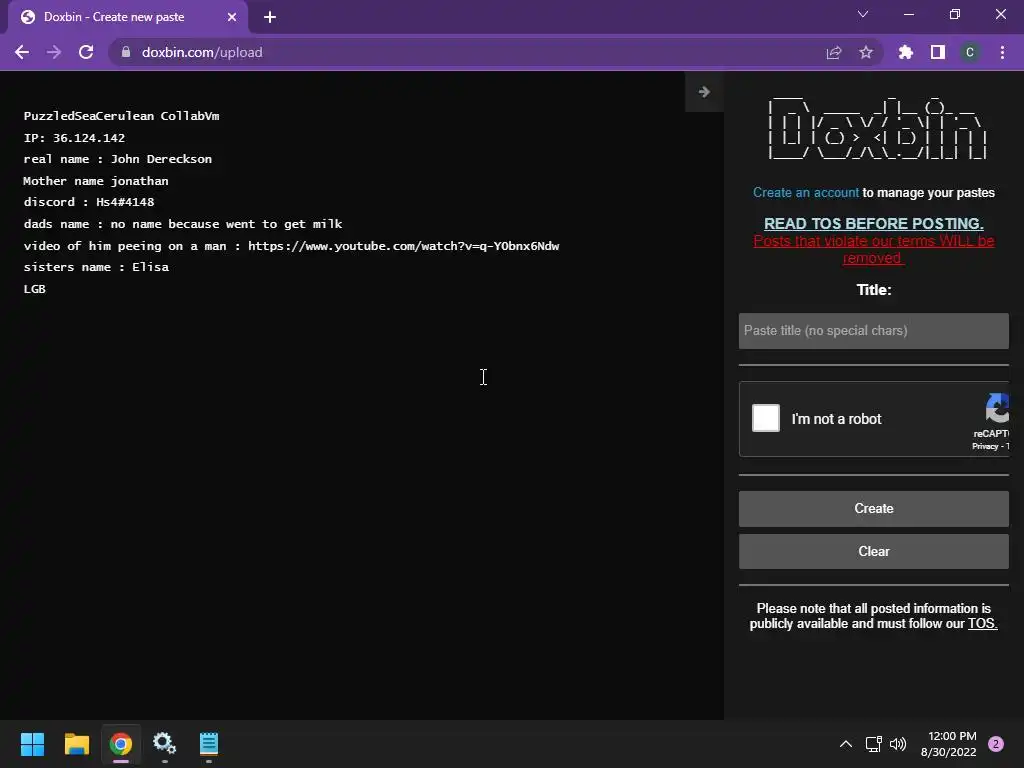The height and width of the screenshot is (768, 1024).
Task: Open the TOS link in the footer note
Action: 982,624
